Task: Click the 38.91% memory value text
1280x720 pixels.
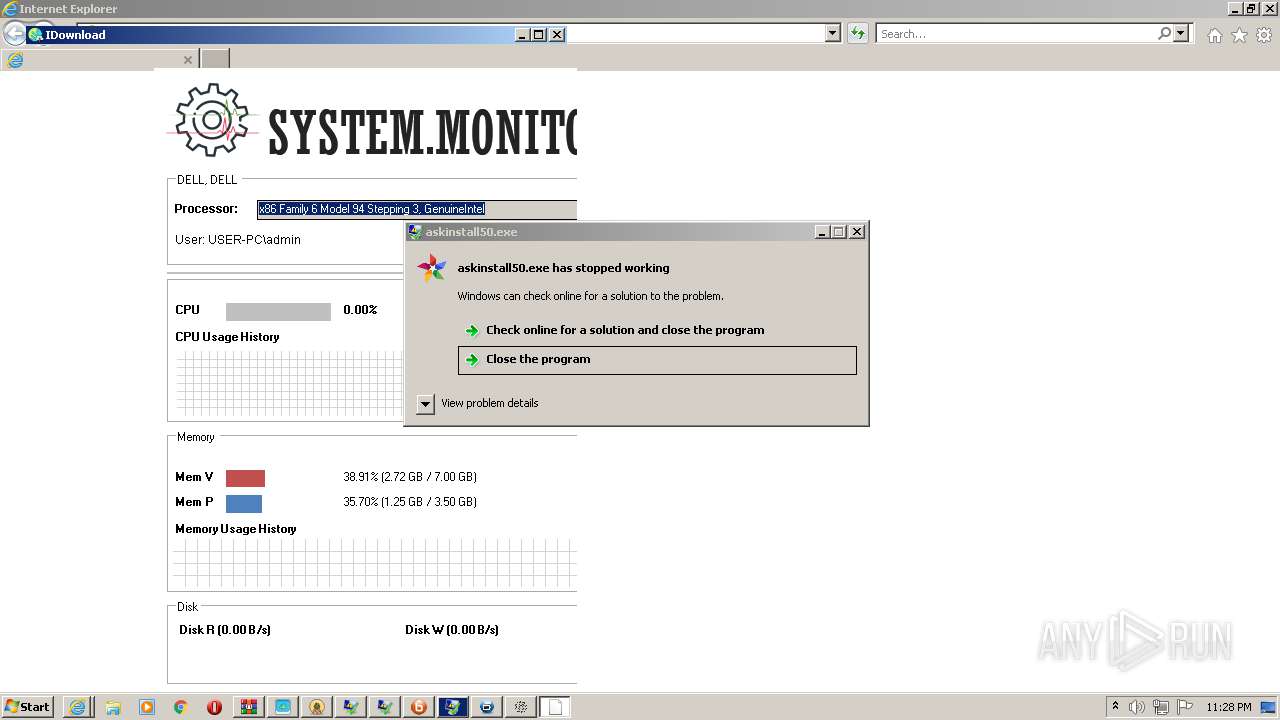Action: tap(410, 477)
